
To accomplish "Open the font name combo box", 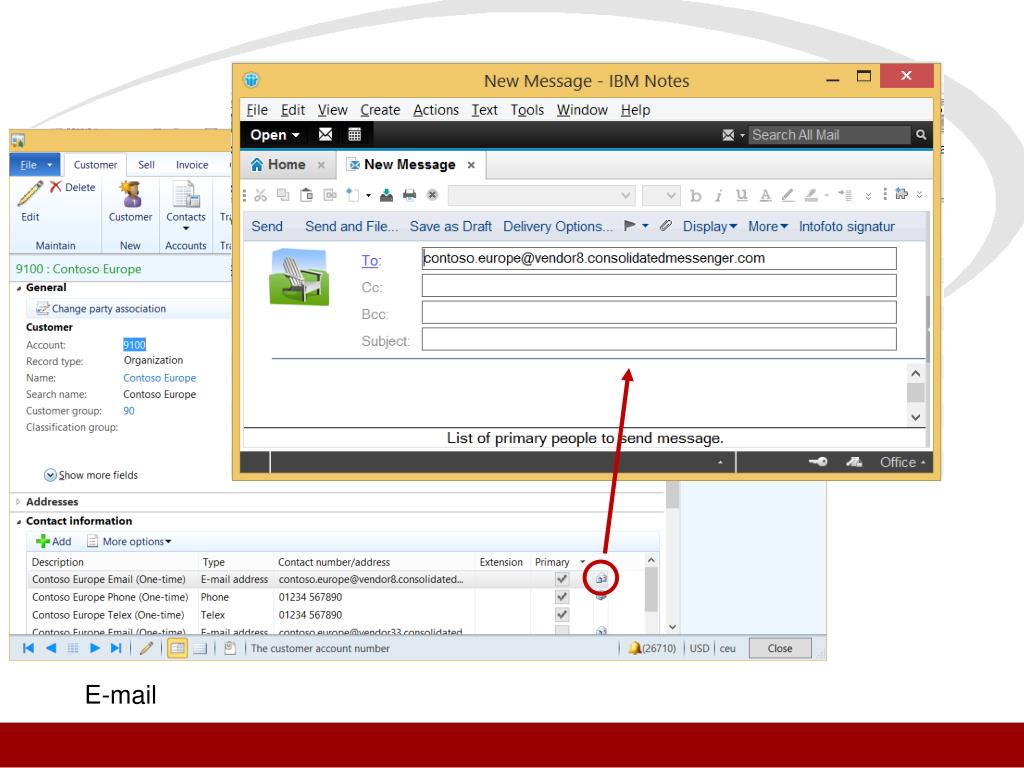I will coord(541,195).
